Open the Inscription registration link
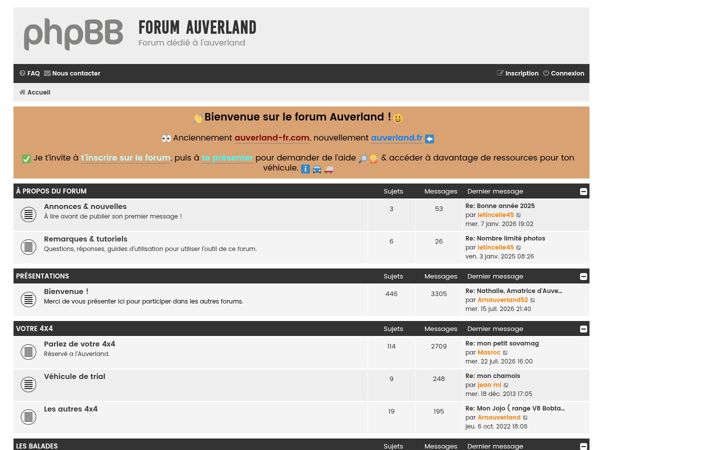 518,73
